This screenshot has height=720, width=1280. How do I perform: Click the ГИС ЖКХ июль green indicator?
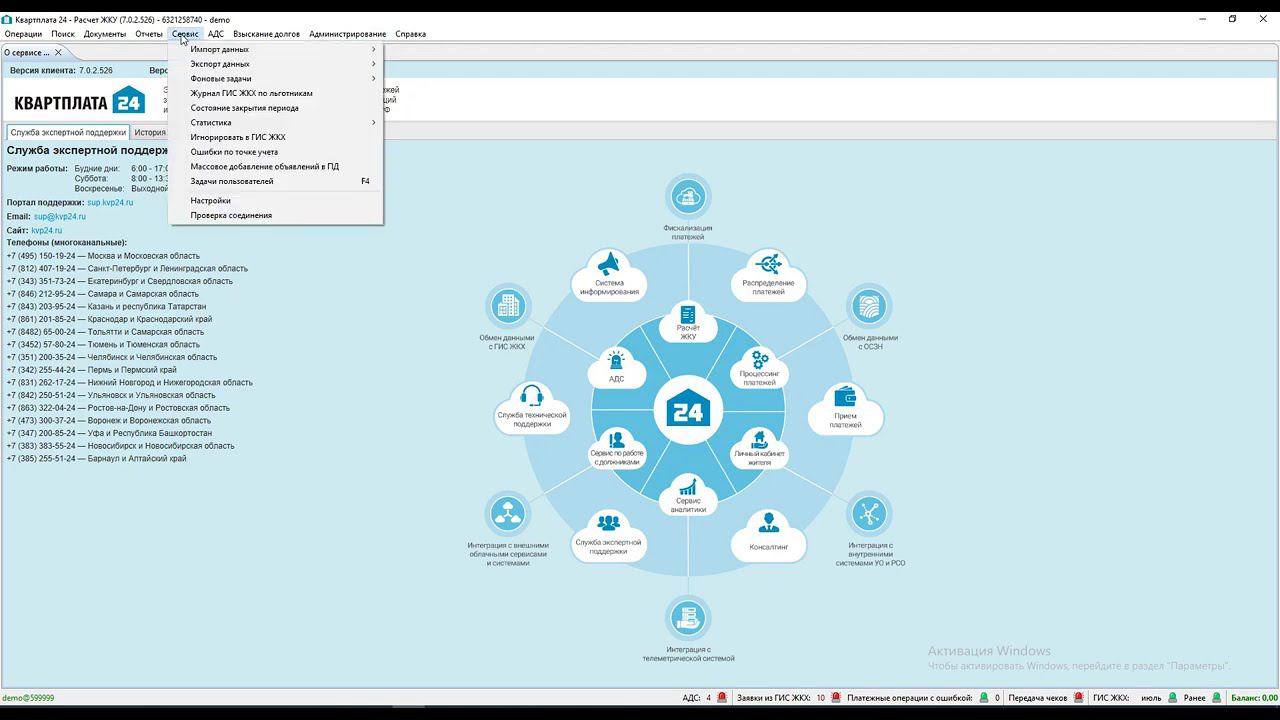[x=1172, y=698]
